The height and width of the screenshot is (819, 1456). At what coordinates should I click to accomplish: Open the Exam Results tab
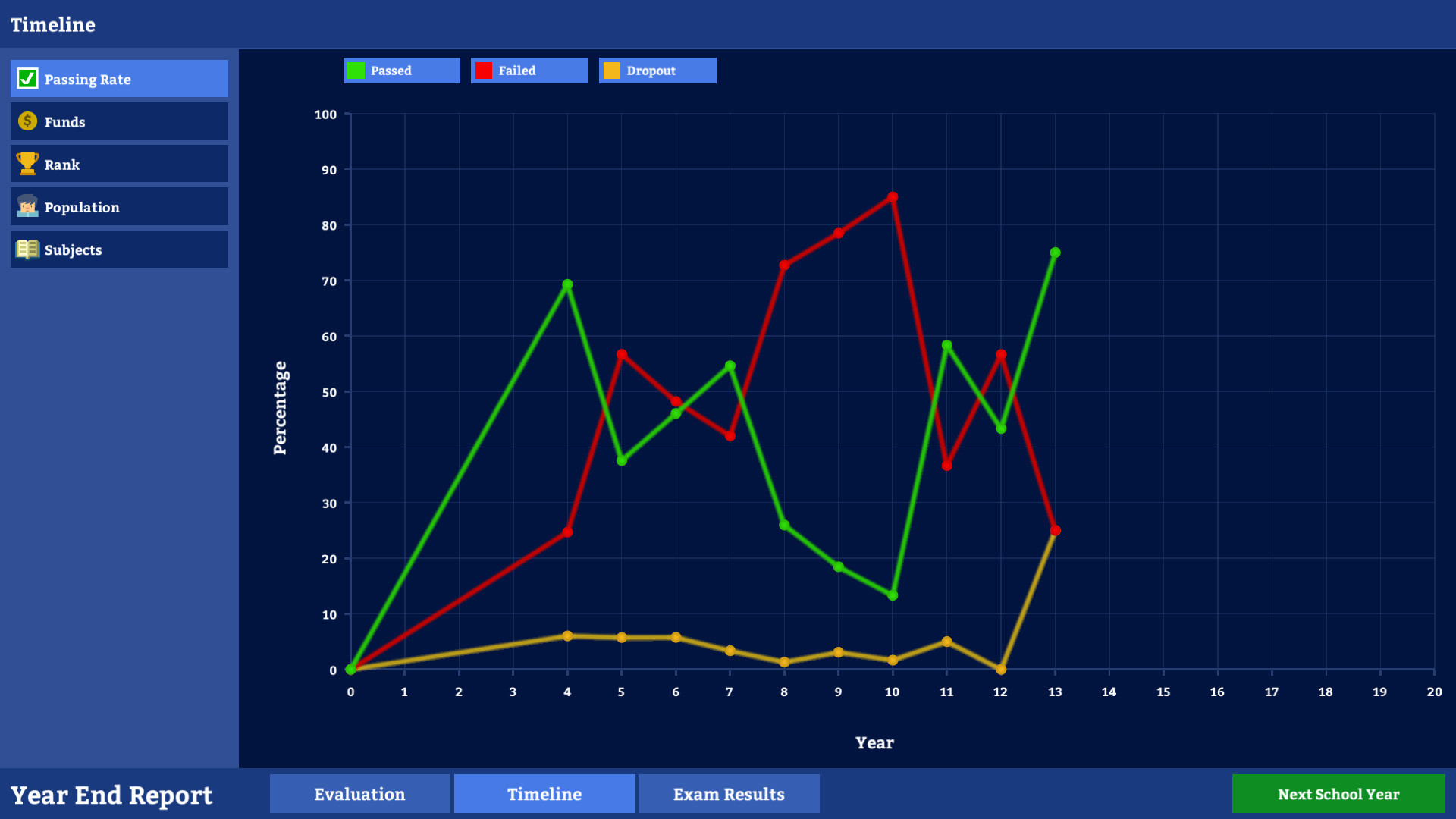728,793
